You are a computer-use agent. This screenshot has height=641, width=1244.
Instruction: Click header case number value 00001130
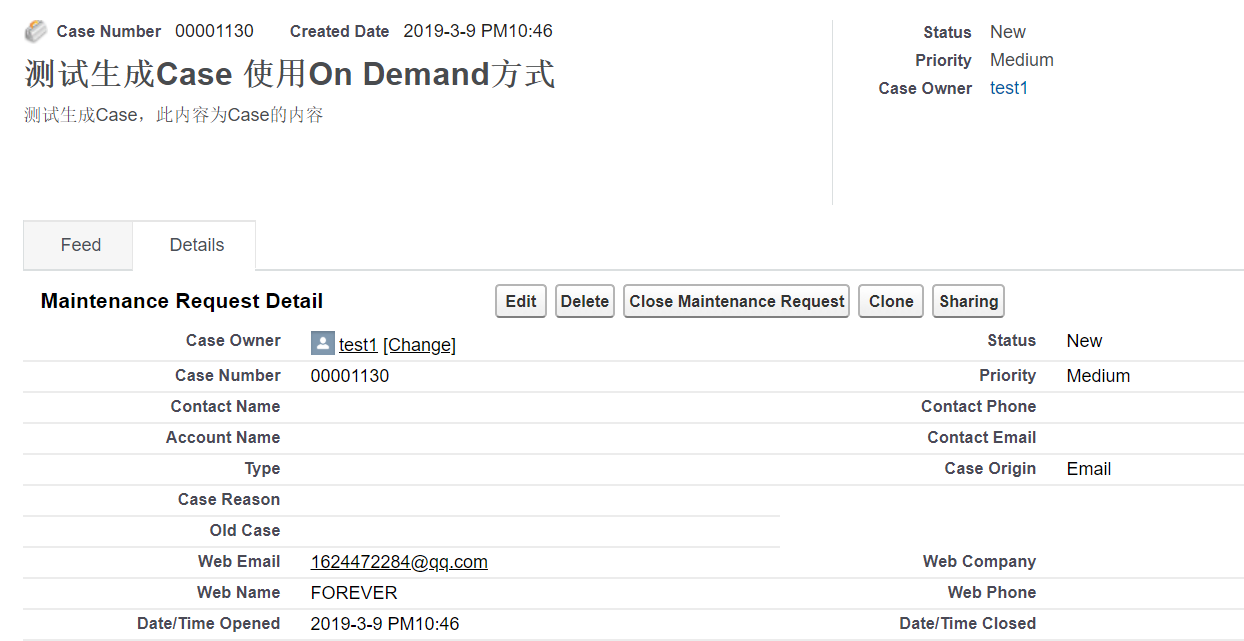214,31
